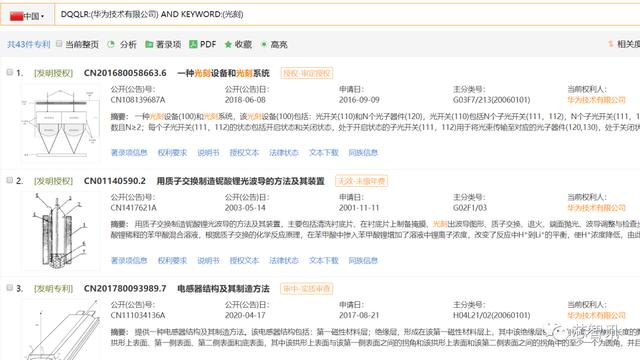This screenshot has width=640, height=360.
Task: Open 权利要求 link for first patent
Action: (x=172, y=153)
